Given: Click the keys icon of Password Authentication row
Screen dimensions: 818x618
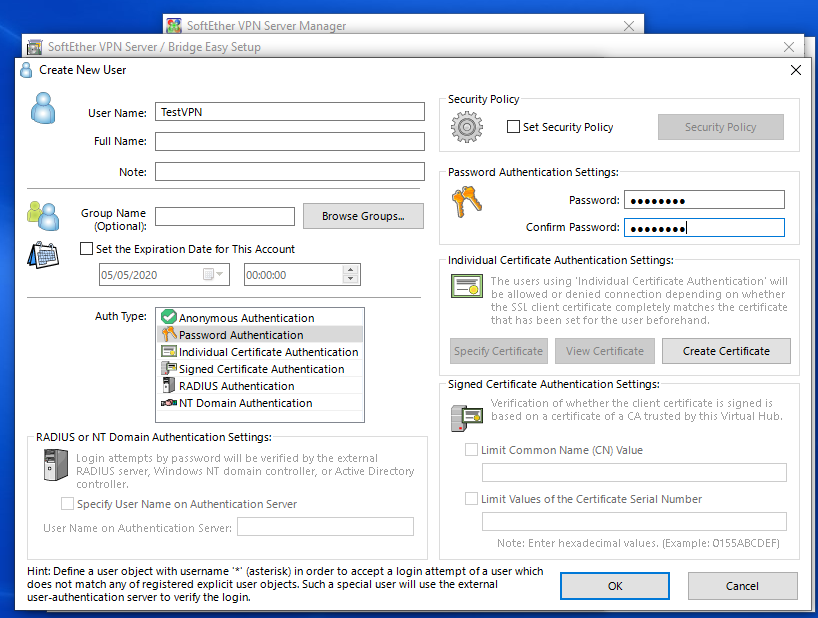Looking at the screenshot, I should point(169,334).
